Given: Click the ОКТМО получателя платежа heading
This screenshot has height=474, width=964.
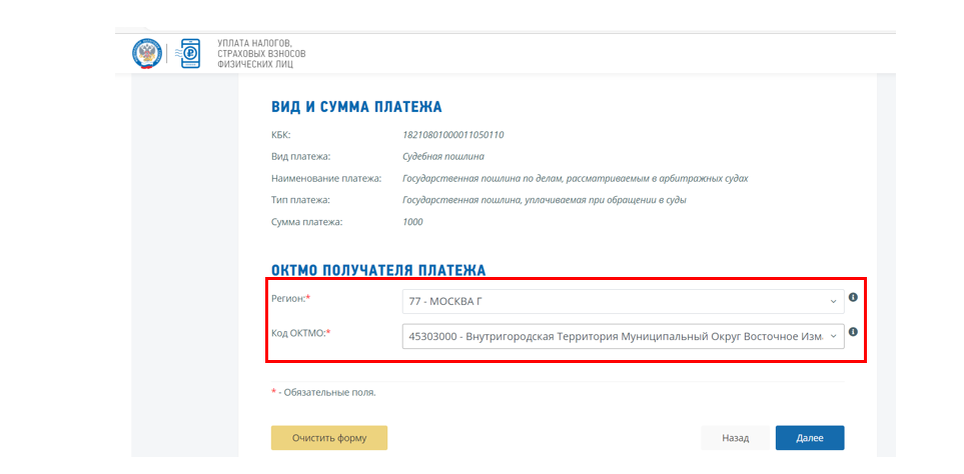Looking at the screenshot, I should pos(378,270).
